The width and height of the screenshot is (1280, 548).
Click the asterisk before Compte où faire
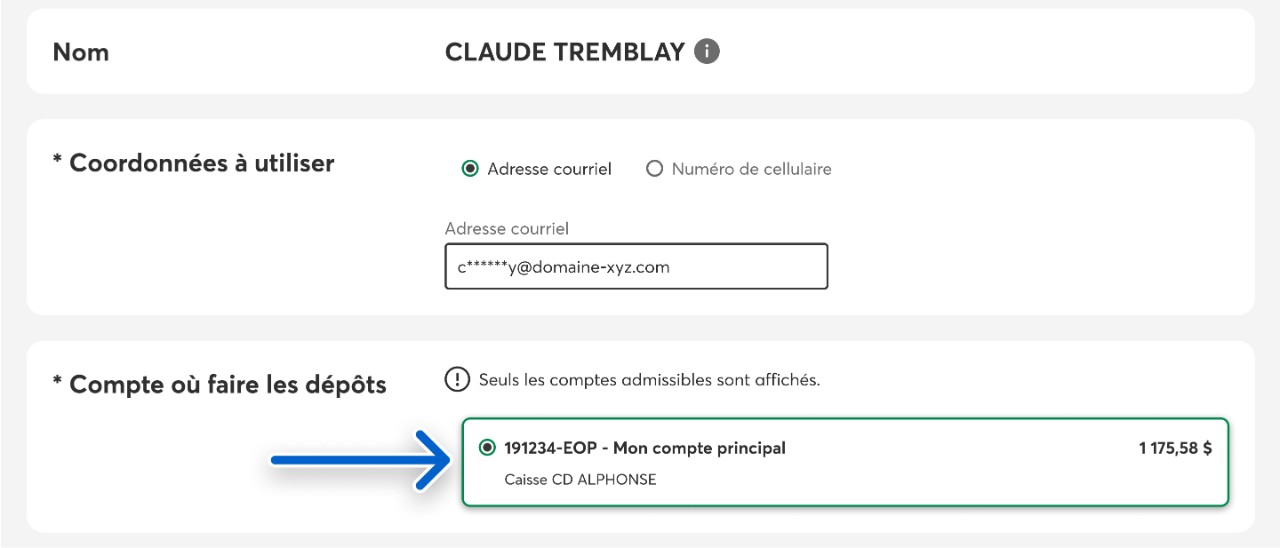58,382
